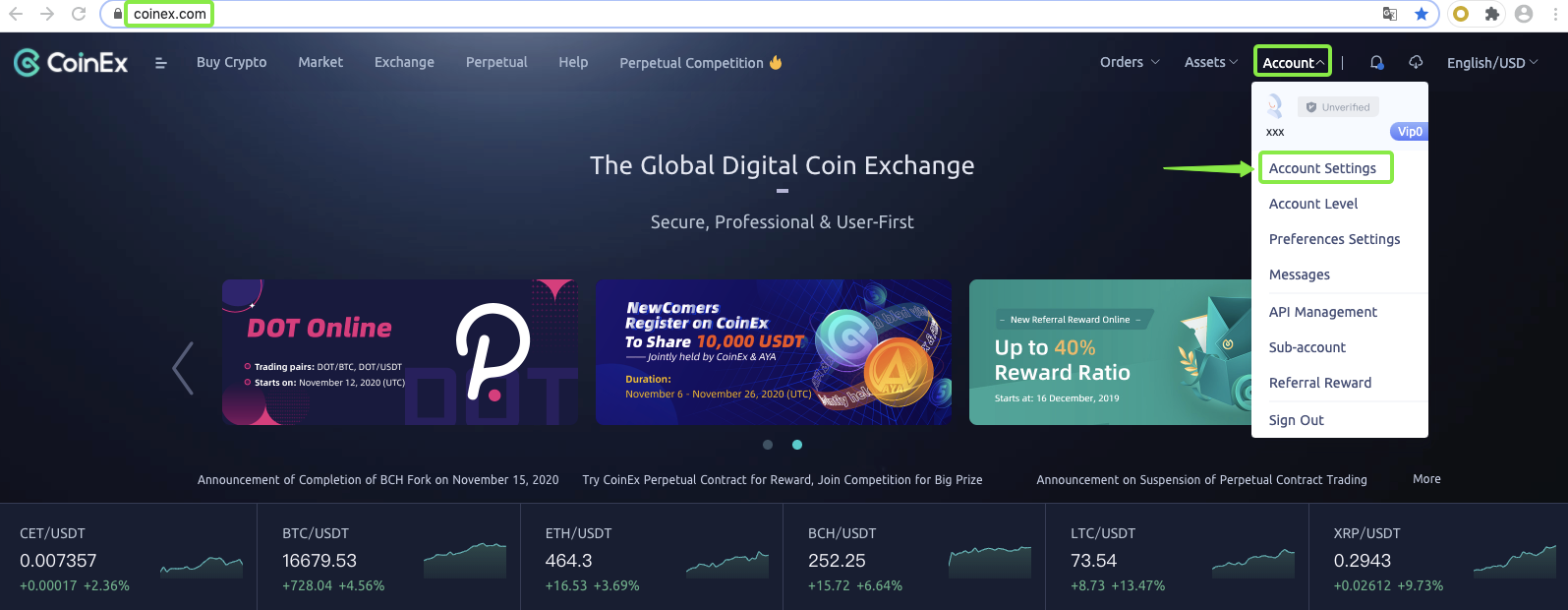Click the download app cloud icon
This screenshot has width=1568, height=610.
(x=1416, y=62)
